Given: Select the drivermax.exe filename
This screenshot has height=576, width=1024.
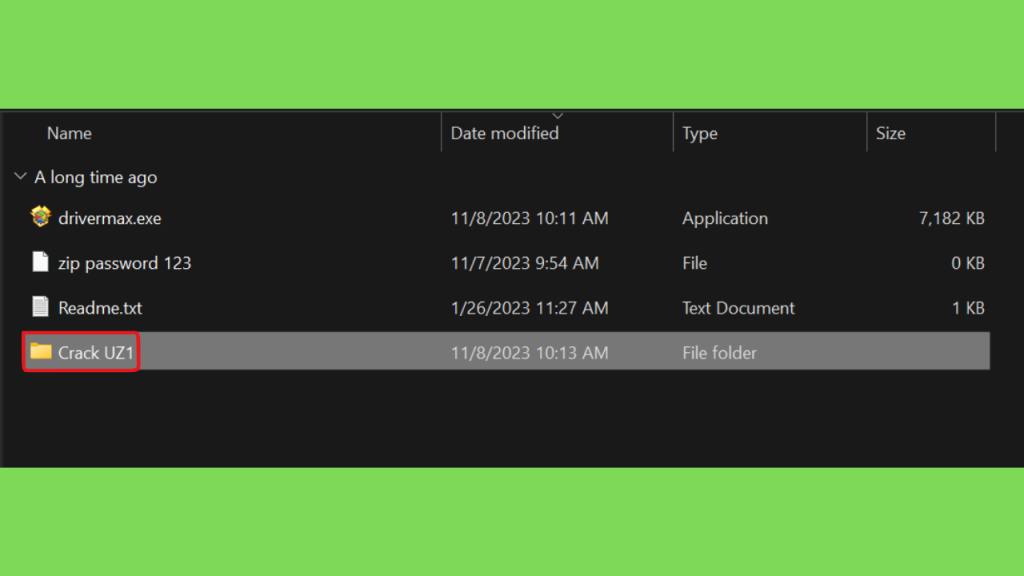Looking at the screenshot, I should (110, 218).
